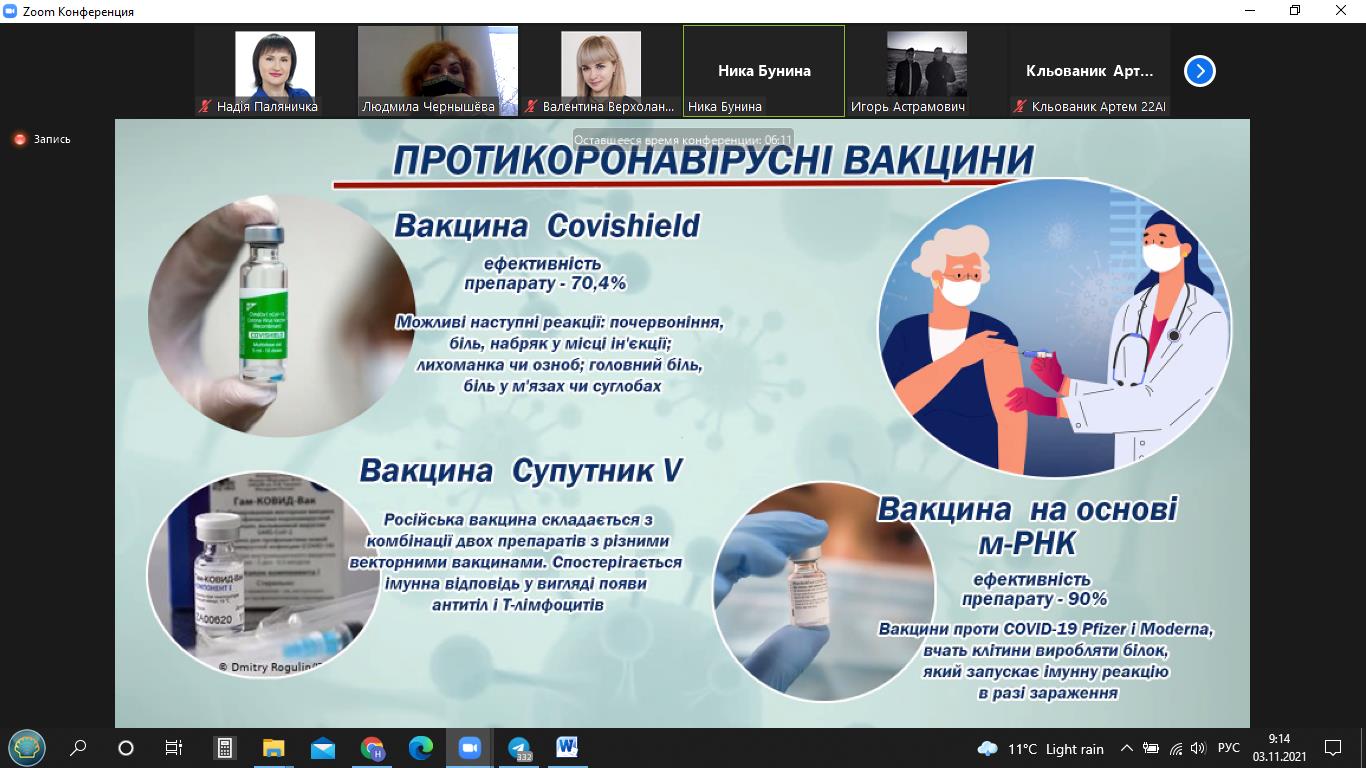The width and height of the screenshot is (1366, 768).
Task: Switch to Google Chrome on the taskbar
Action: [372, 747]
